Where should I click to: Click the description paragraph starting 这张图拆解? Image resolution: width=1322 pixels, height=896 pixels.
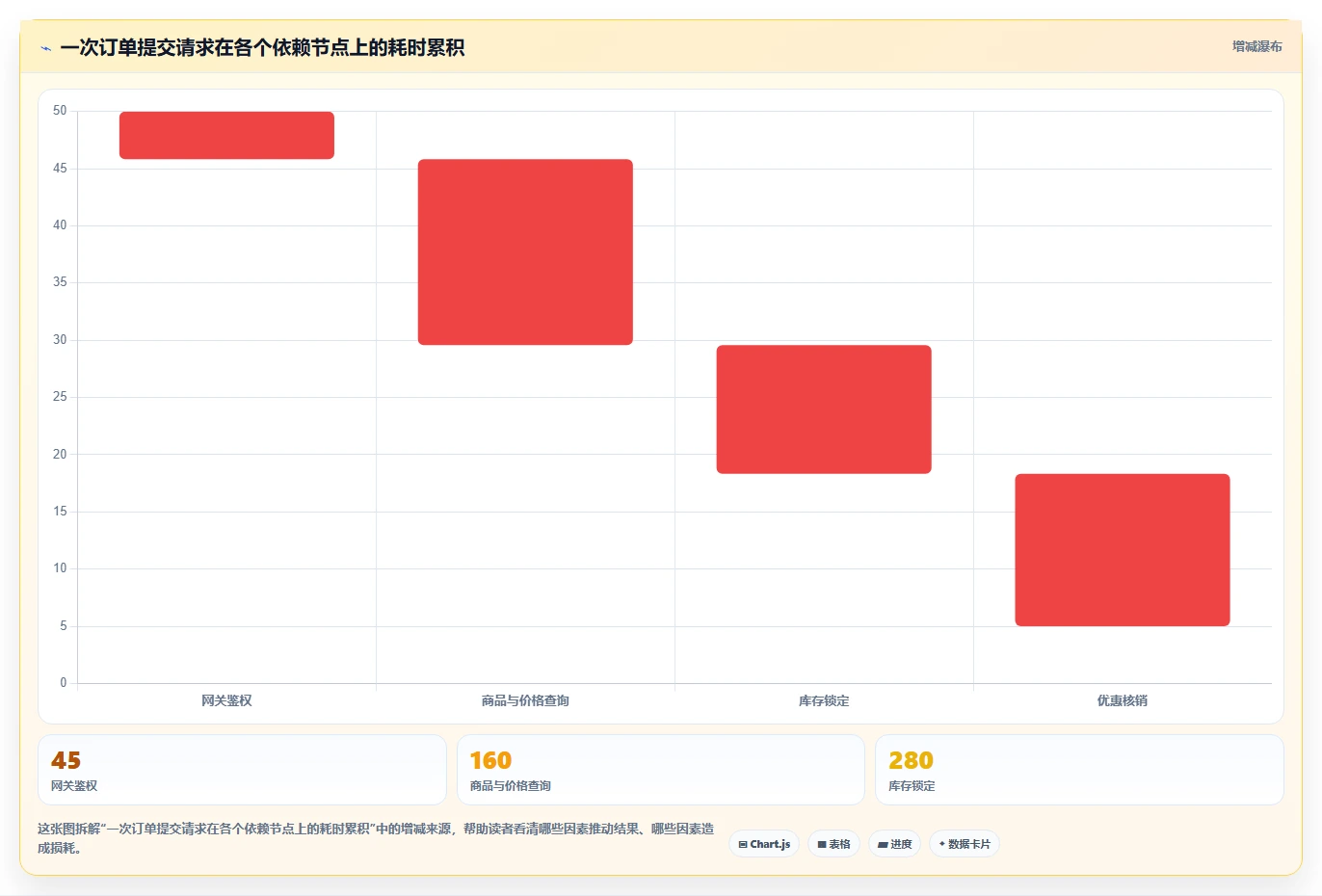click(376, 838)
